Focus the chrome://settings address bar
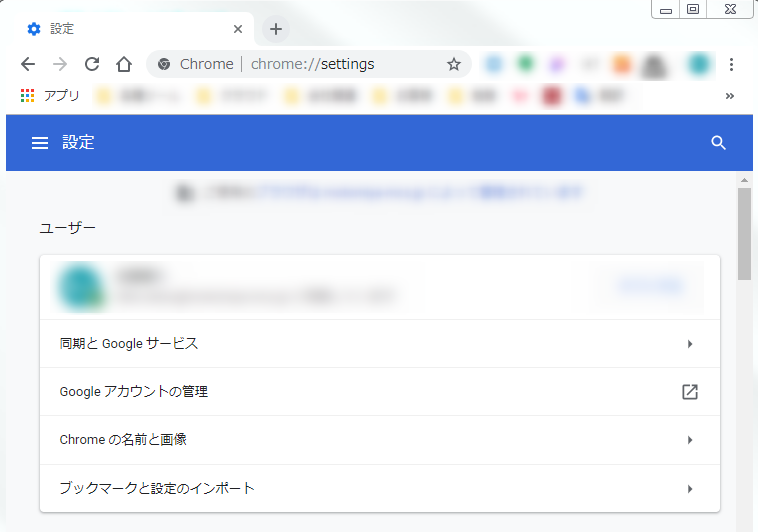758x532 pixels. [x=309, y=64]
